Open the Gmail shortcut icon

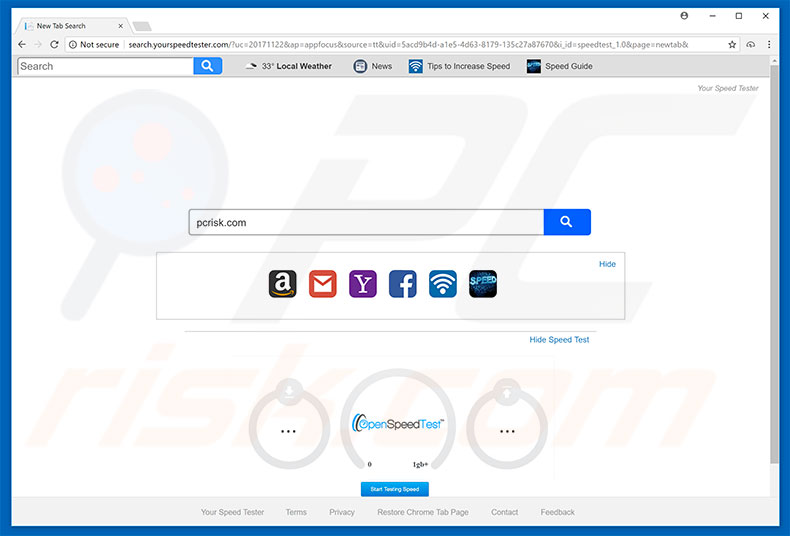[322, 284]
